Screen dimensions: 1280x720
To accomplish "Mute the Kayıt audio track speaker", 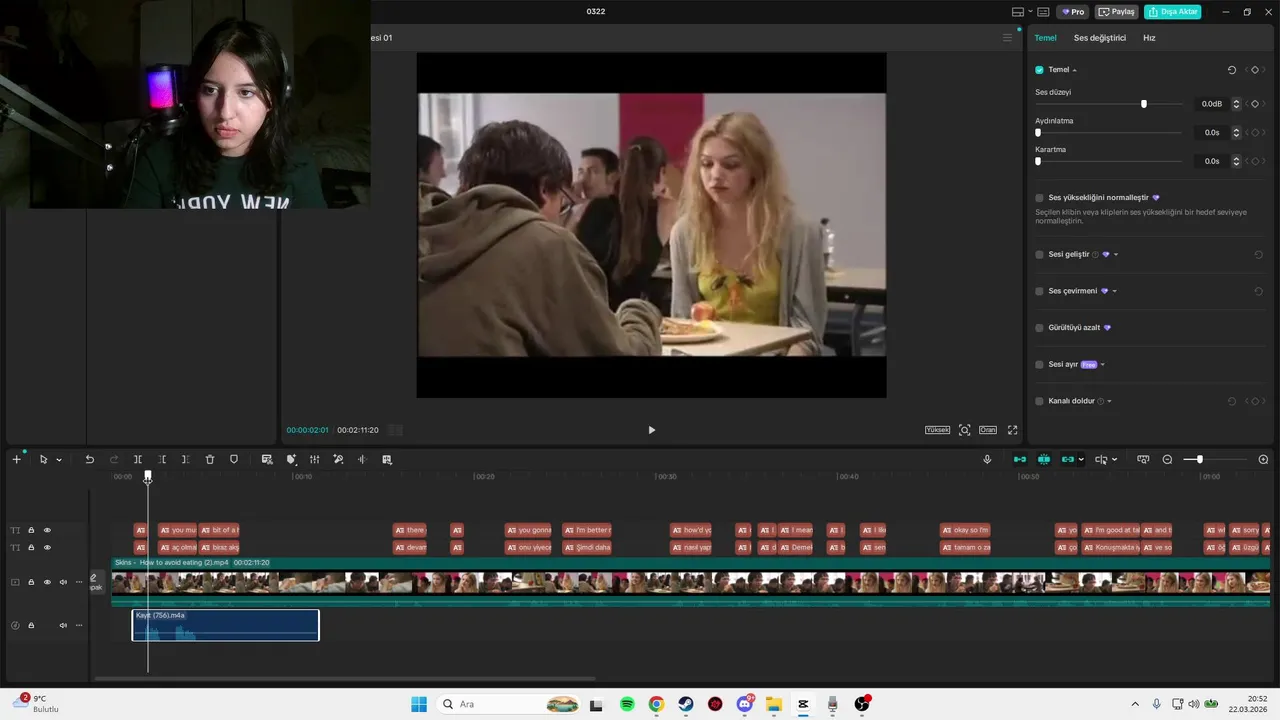I will [x=63, y=626].
